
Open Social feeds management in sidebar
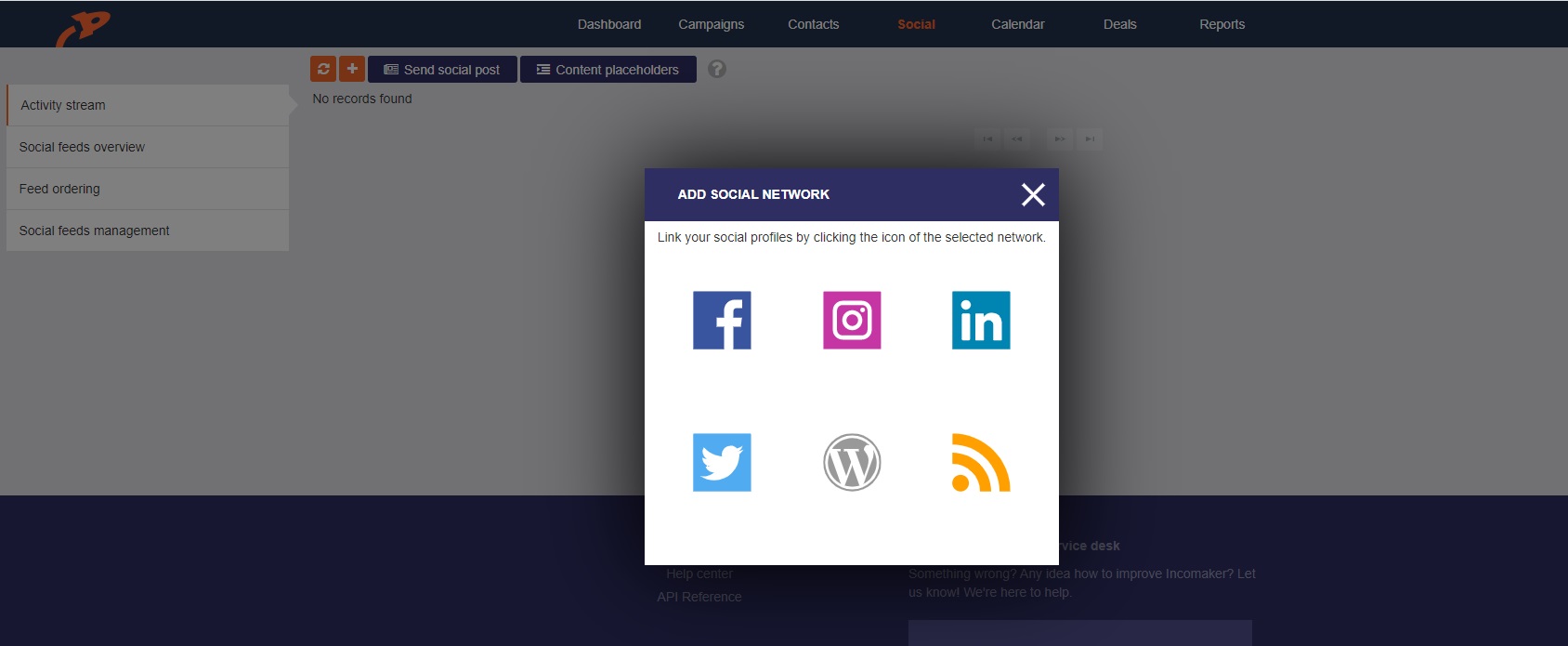pos(148,231)
